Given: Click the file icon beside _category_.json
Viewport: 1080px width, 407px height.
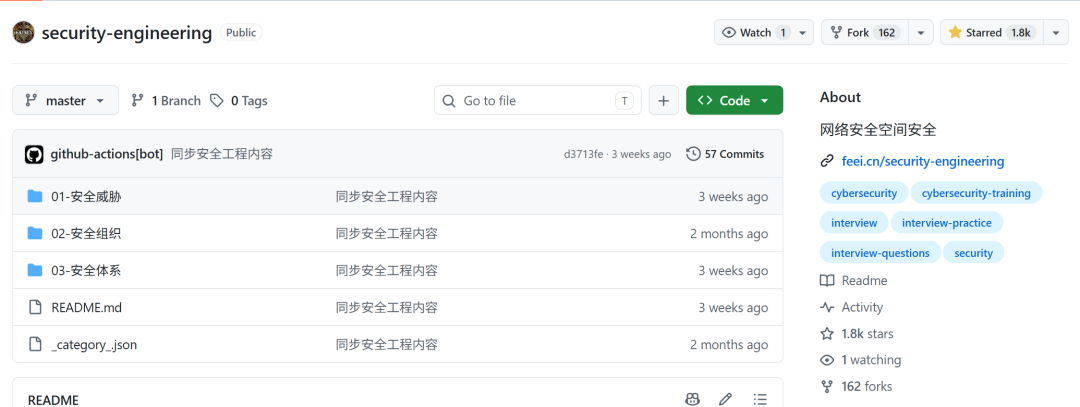Looking at the screenshot, I should 34,344.
